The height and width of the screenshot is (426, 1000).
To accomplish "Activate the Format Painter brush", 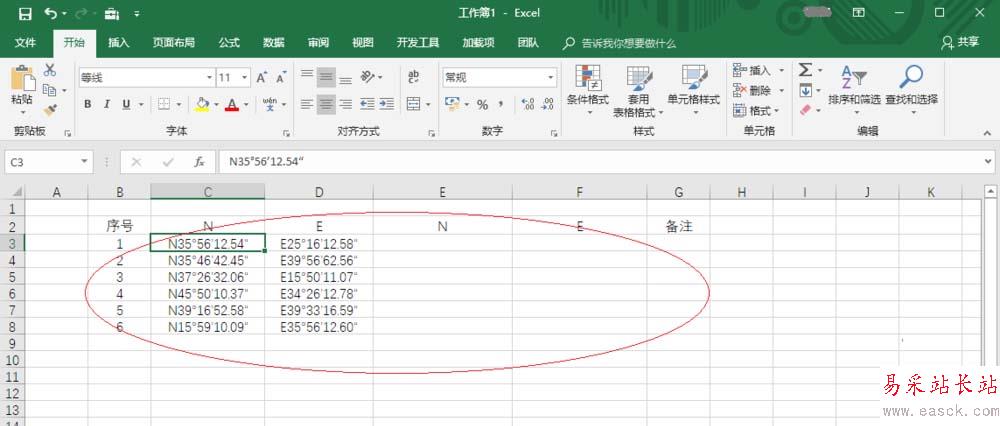I will point(50,110).
